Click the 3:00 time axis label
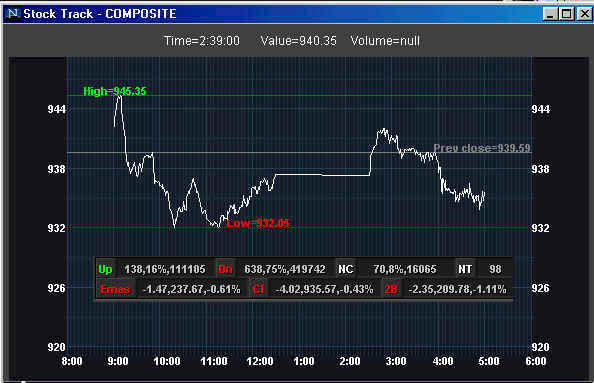This screenshot has width=594, height=383. [396, 361]
